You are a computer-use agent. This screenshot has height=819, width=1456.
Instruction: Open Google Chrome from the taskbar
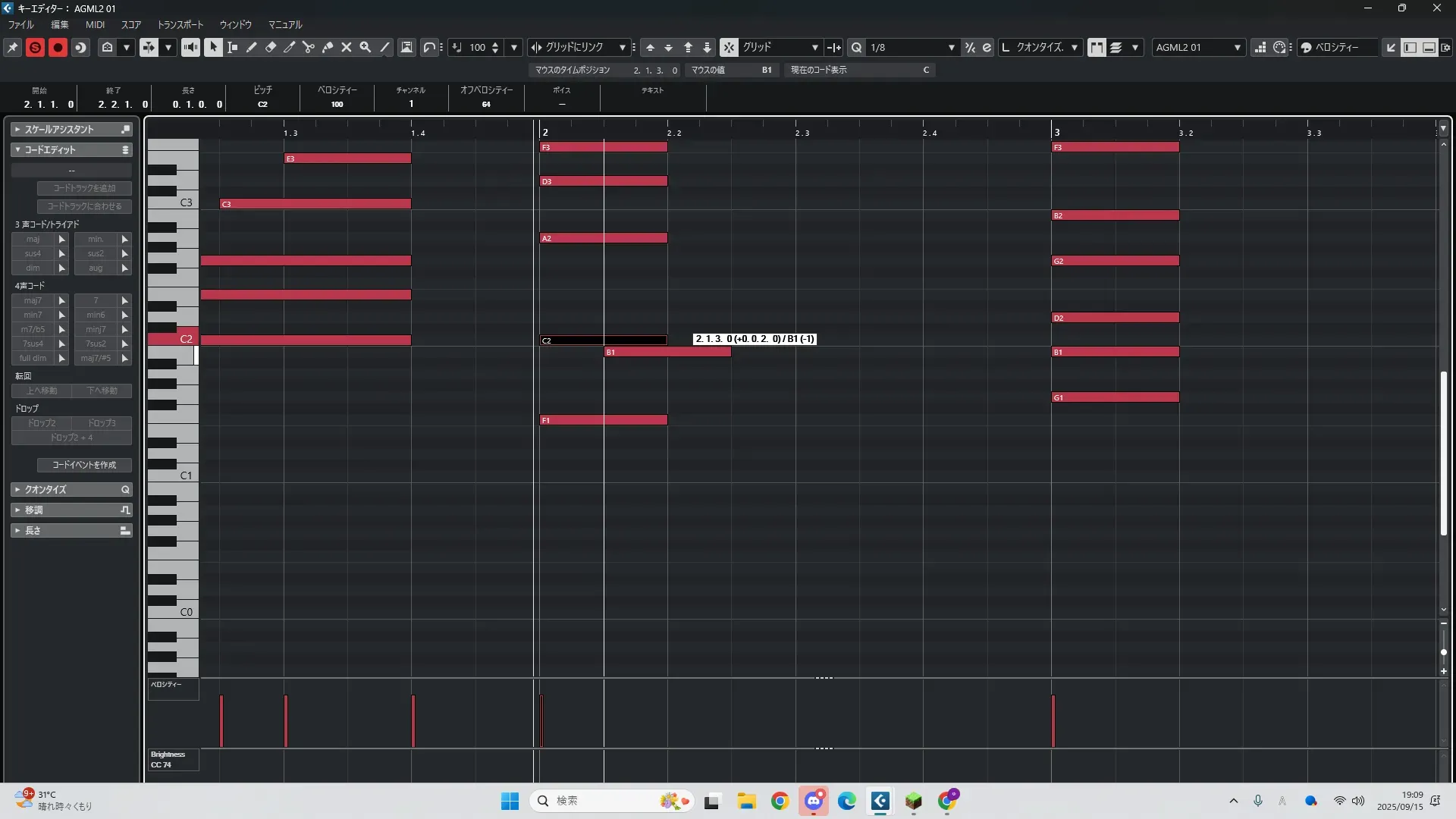780,801
